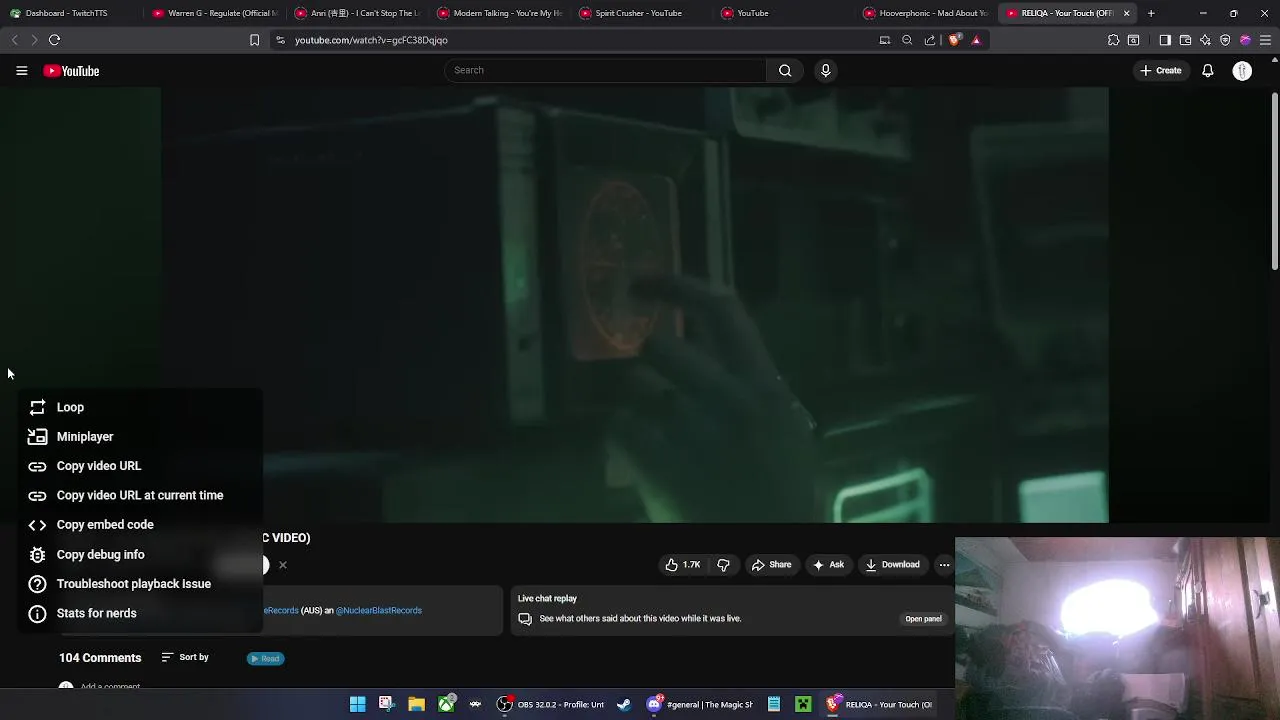Open Brave Leo AI sparkle icon
The image size is (1280, 720).
click(x=1205, y=40)
